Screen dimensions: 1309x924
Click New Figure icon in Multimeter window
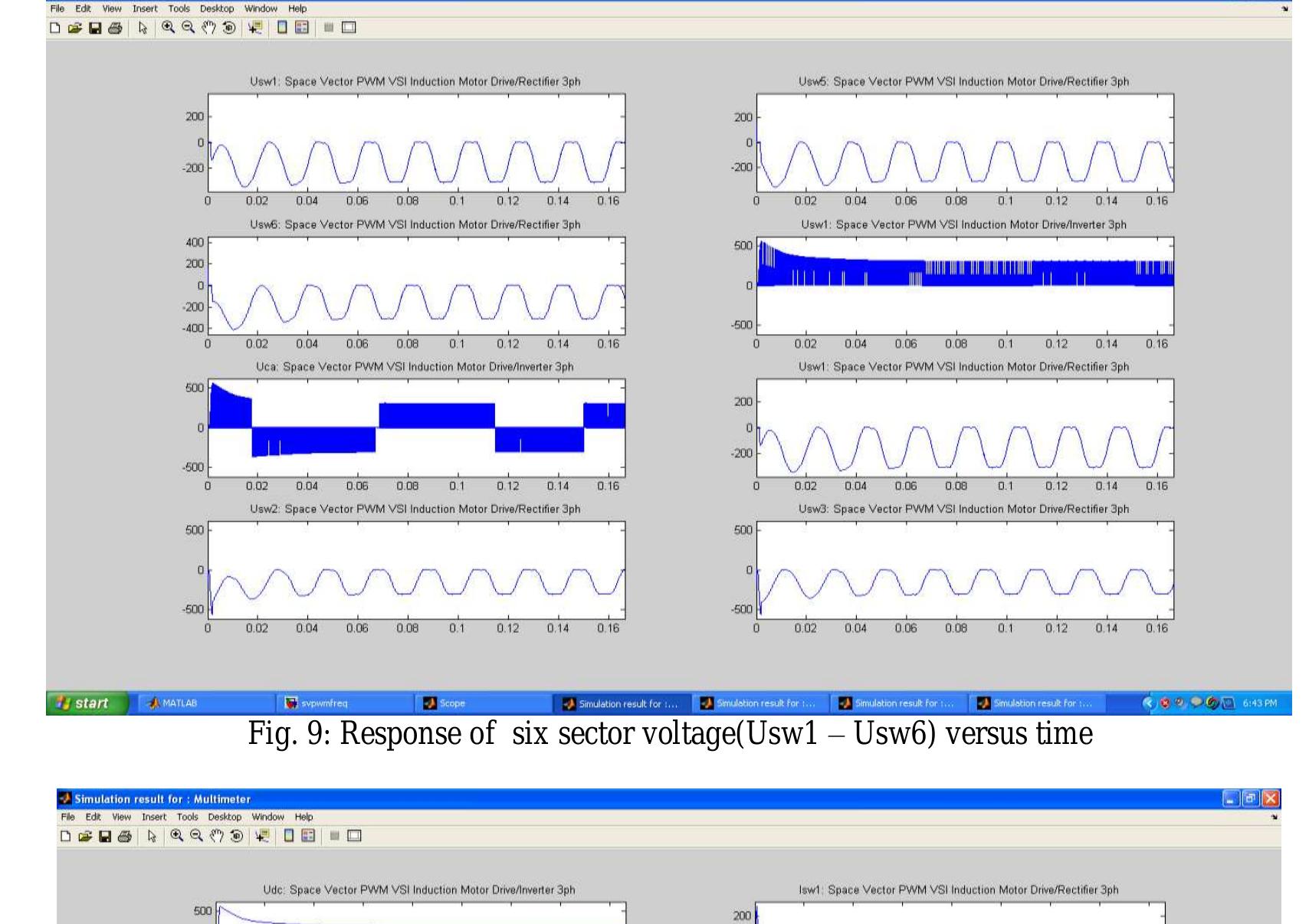[x=65, y=836]
